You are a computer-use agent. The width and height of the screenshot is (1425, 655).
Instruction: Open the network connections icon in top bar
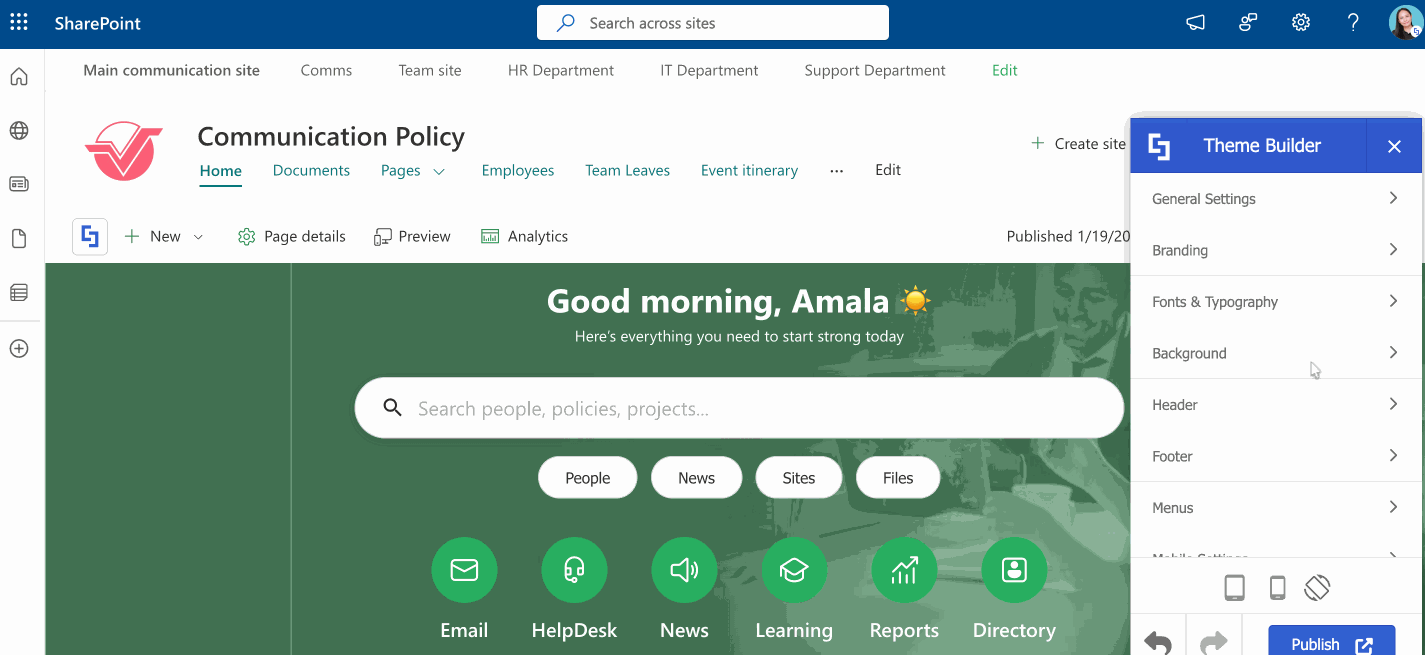(x=1248, y=22)
